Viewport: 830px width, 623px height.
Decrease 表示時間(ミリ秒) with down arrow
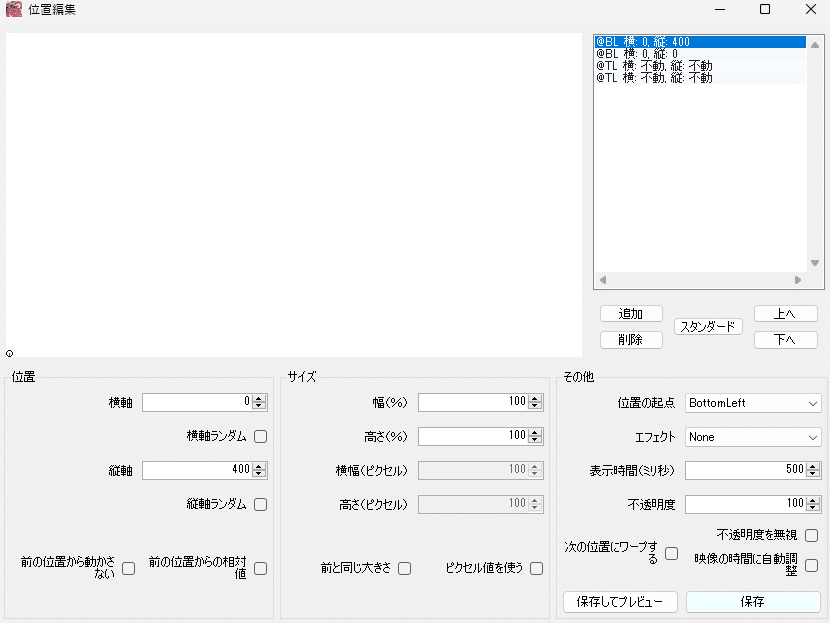tap(813, 474)
